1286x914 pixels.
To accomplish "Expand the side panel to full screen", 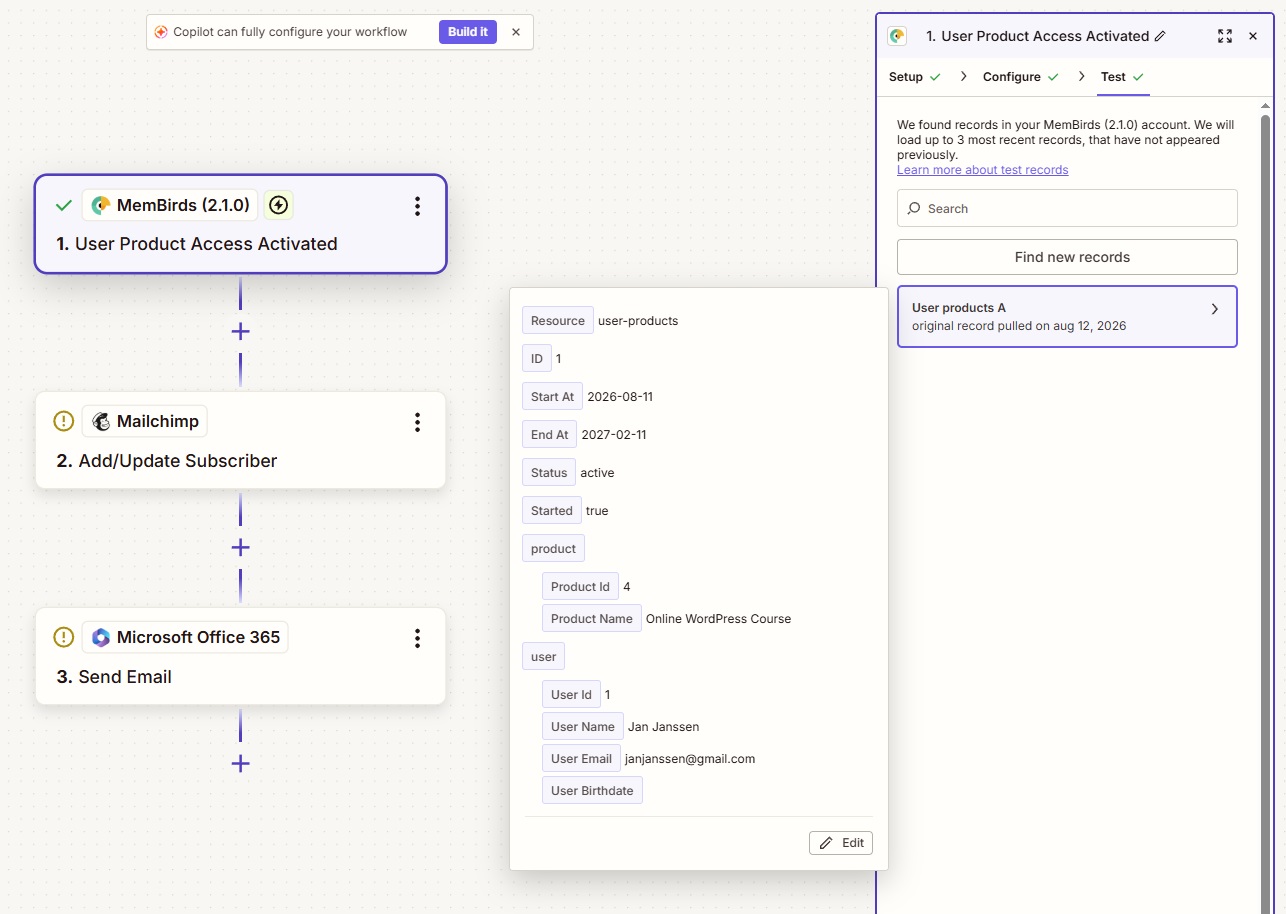I will point(1225,36).
